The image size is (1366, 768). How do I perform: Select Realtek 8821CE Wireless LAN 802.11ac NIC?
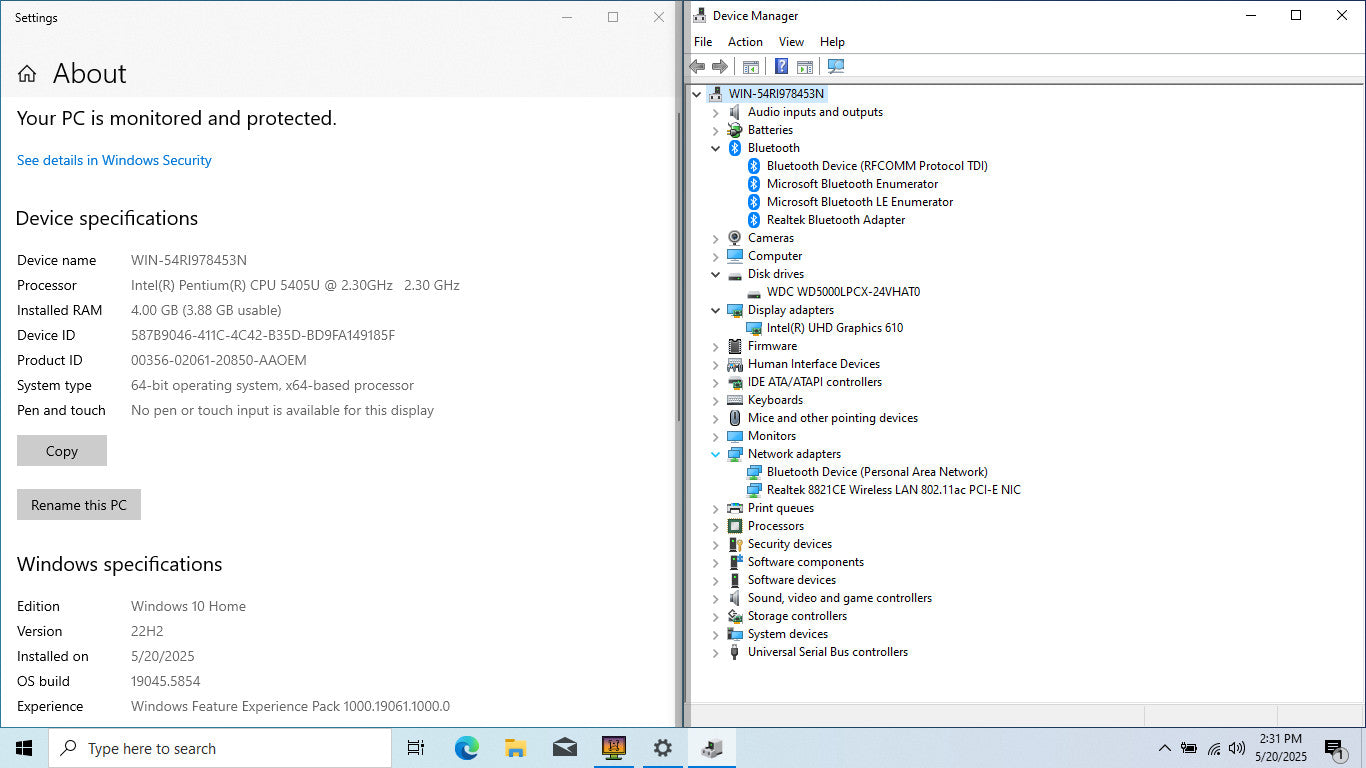[x=894, y=490]
